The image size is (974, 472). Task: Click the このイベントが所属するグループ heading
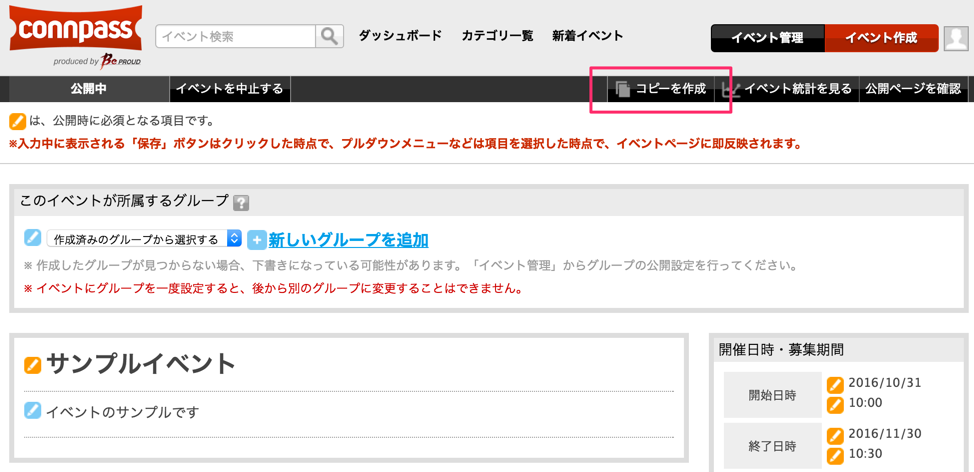(x=124, y=201)
